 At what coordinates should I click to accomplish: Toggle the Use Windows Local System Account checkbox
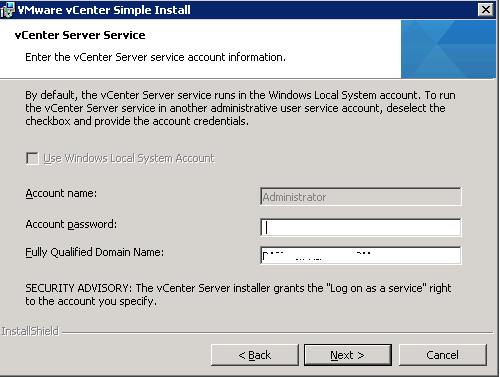pos(32,158)
